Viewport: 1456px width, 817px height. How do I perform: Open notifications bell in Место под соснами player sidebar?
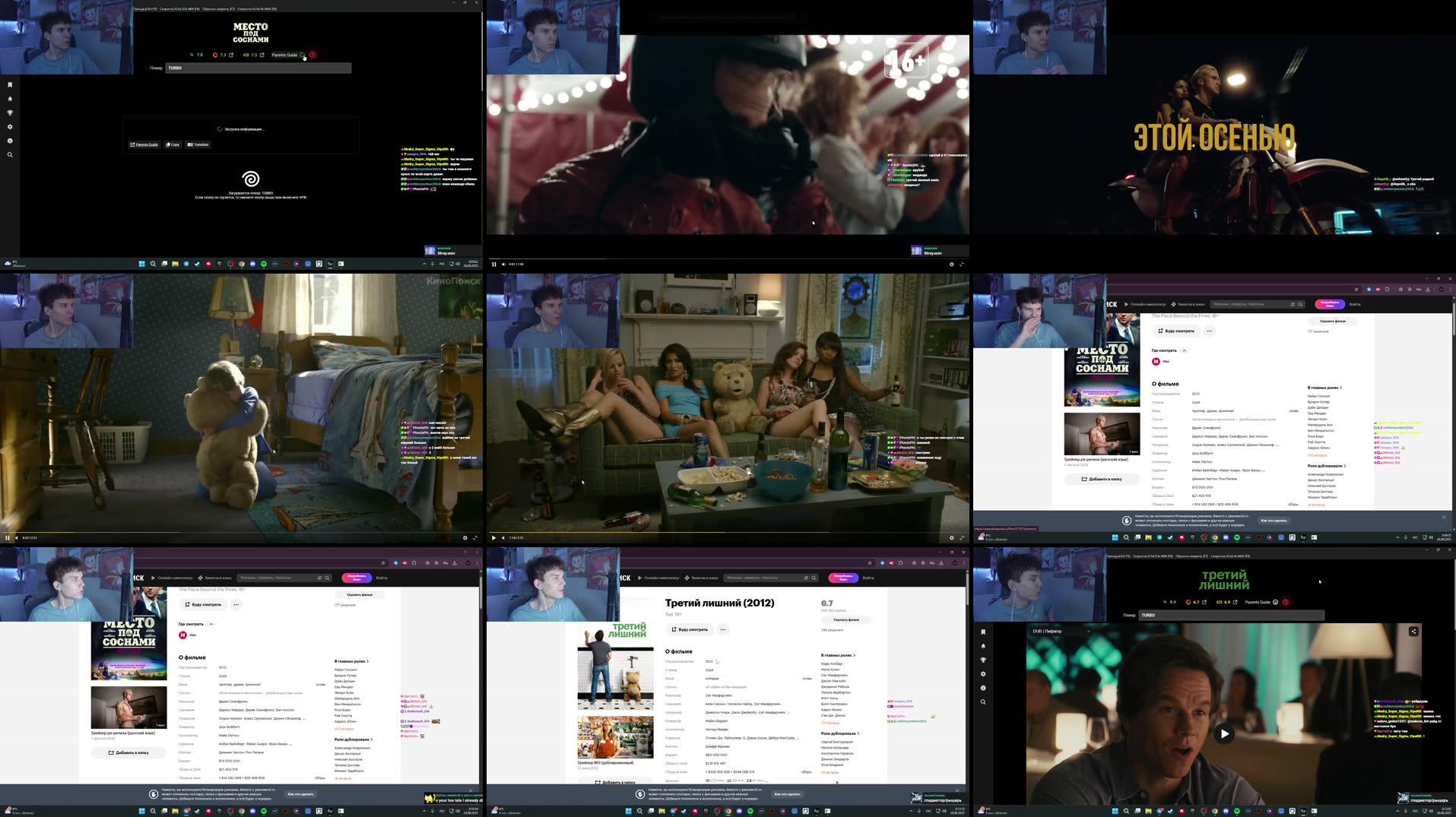pyautogui.click(x=10, y=99)
